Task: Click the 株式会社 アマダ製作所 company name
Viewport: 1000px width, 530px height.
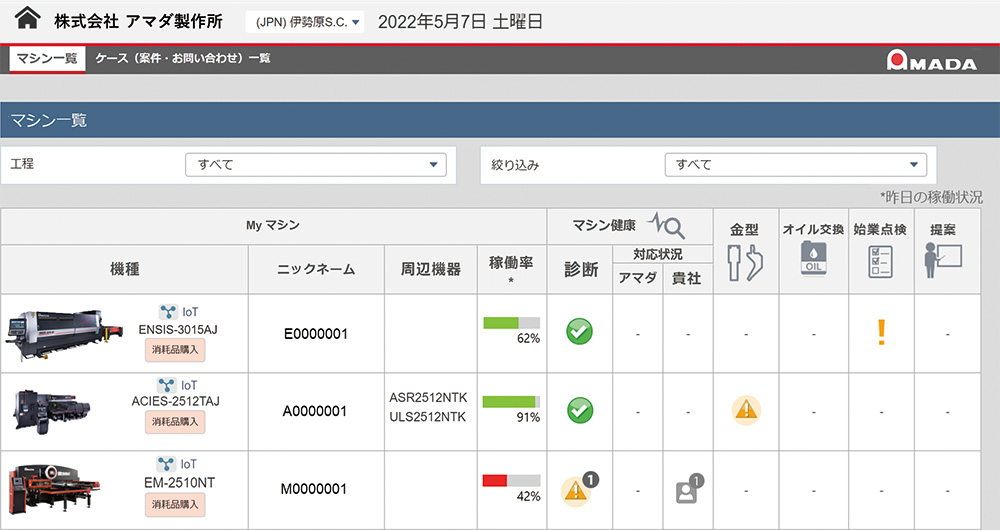Action: coord(138,21)
